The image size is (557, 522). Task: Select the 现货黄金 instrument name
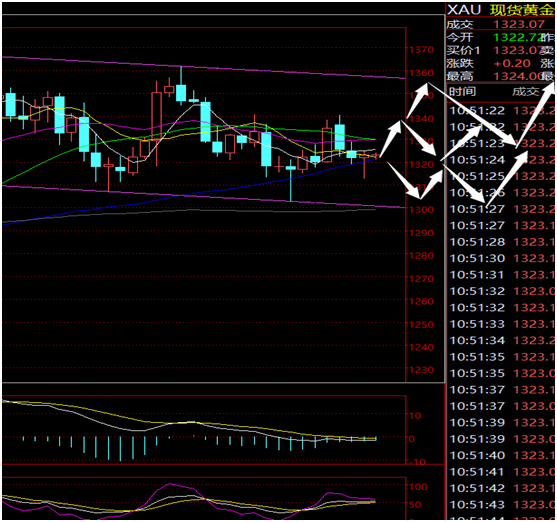(x=522, y=10)
